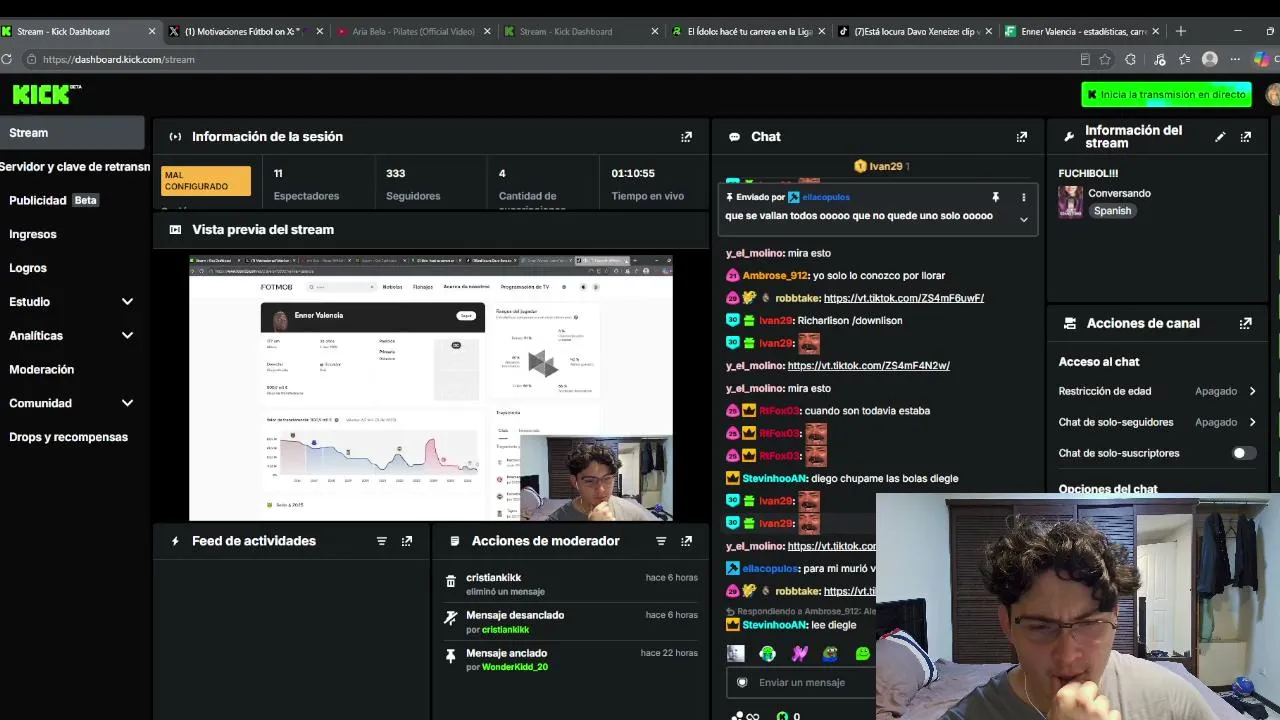Switch to Está locura Davo Xeneize tab
This screenshot has height=720, width=1280.
point(915,31)
